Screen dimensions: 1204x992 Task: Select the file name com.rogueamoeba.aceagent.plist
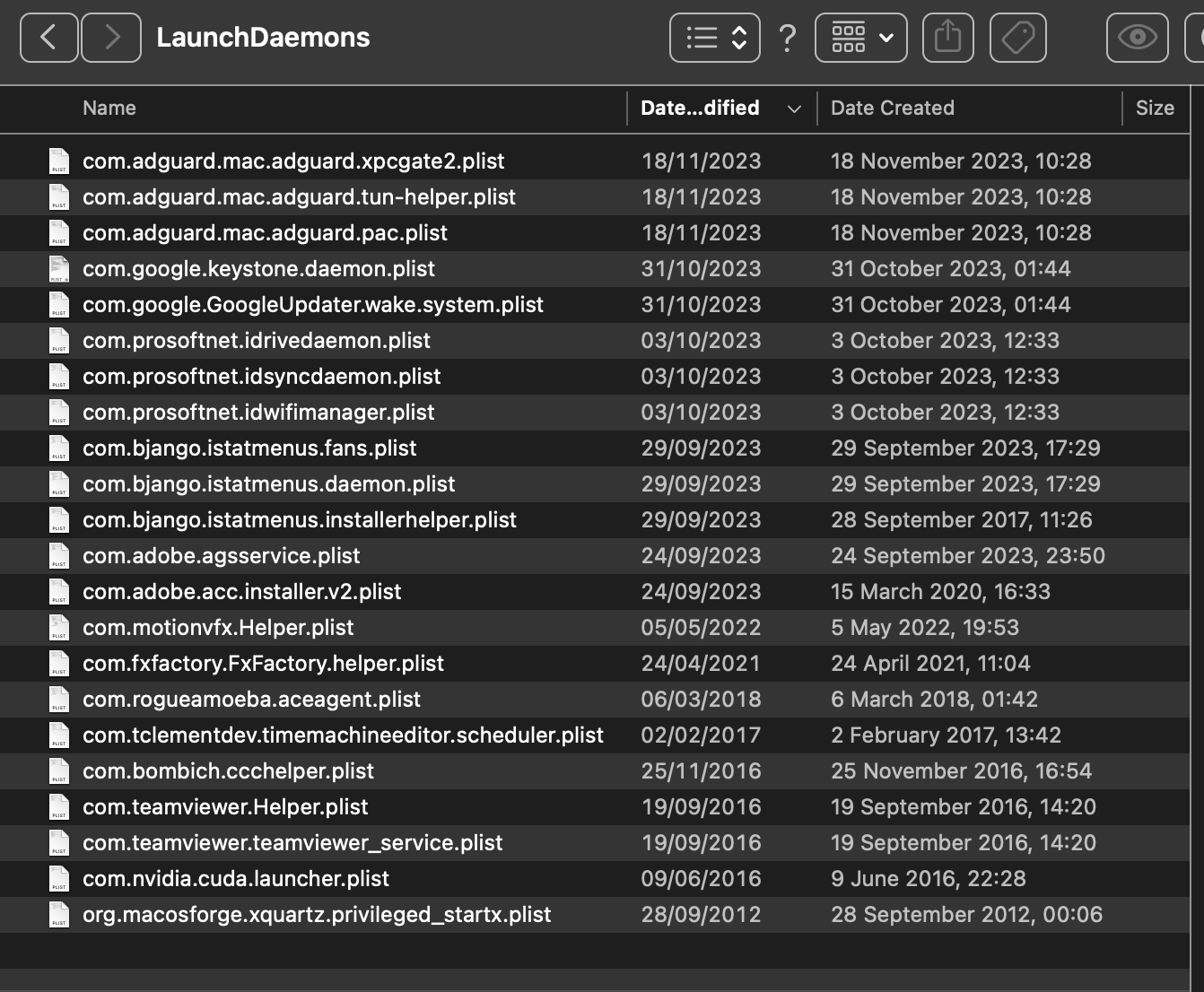coord(251,700)
